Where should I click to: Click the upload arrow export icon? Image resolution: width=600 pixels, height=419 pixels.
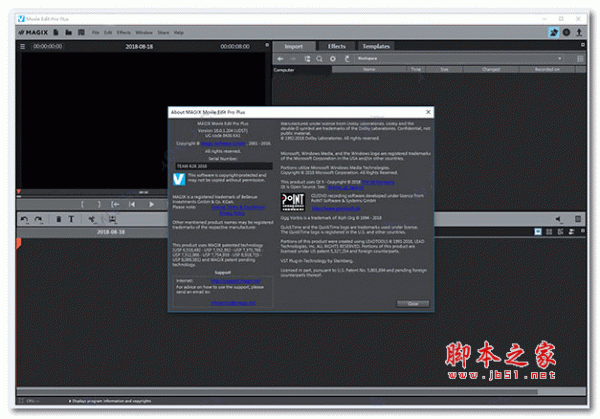[579, 33]
